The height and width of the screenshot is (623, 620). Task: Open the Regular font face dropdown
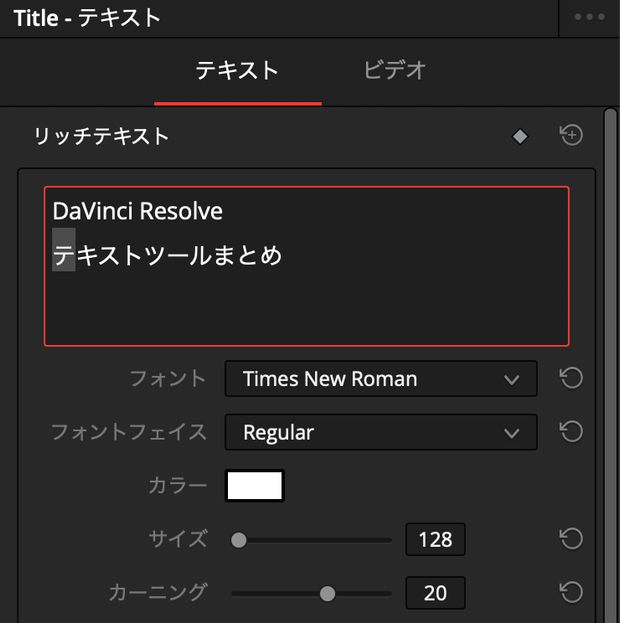(x=381, y=432)
